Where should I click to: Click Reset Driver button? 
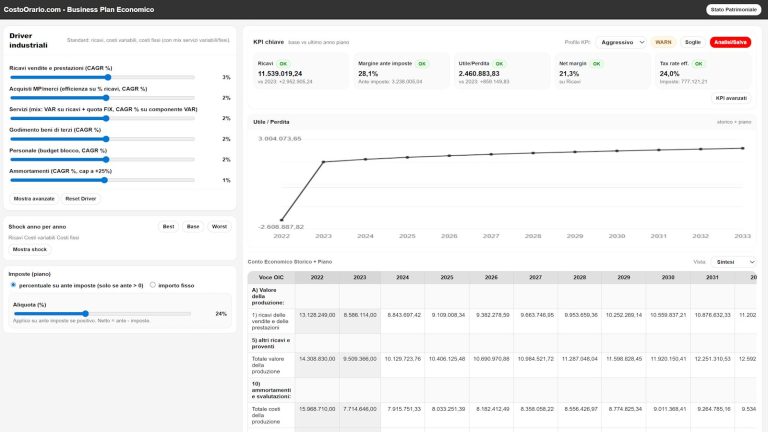(x=81, y=198)
